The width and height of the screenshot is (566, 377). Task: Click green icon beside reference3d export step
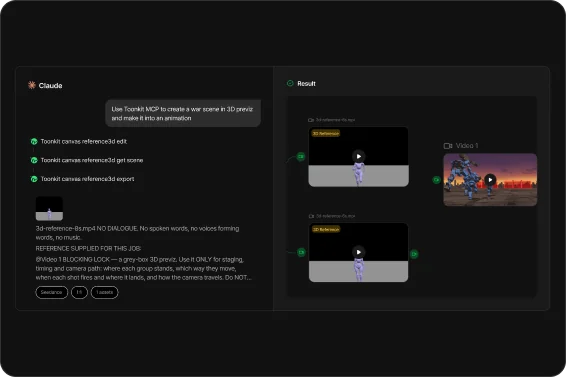point(34,179)
